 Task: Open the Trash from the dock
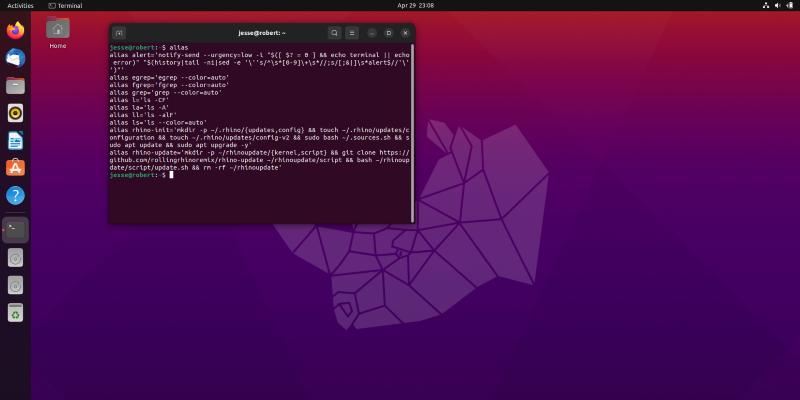tap(15, 313)
